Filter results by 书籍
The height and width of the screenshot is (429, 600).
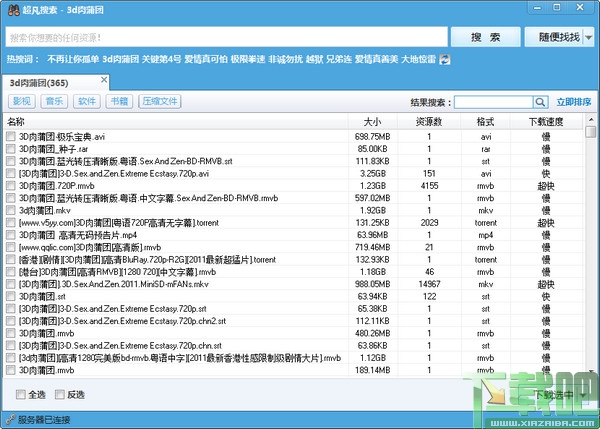[x=119, y=101]
